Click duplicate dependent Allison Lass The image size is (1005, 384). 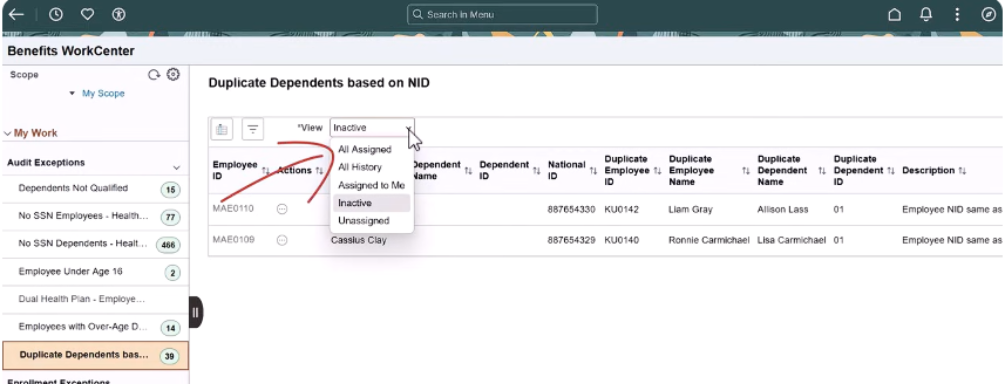783,209
